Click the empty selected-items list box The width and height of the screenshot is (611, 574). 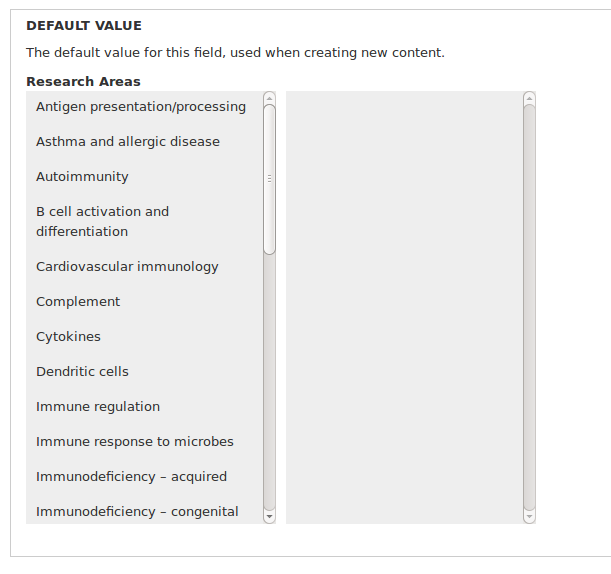click(404, 307)
